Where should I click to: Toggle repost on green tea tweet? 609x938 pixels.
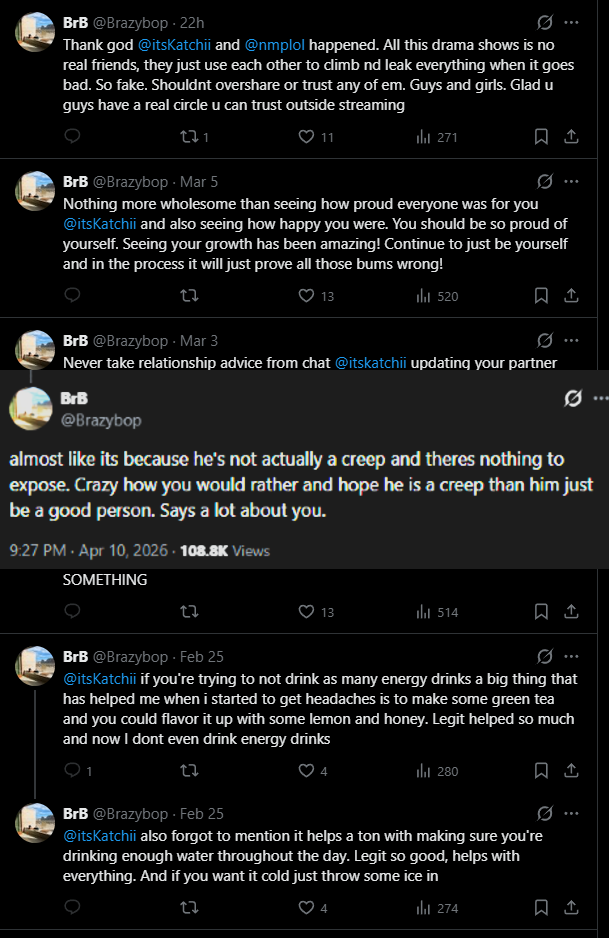click(x=189, y=771)
